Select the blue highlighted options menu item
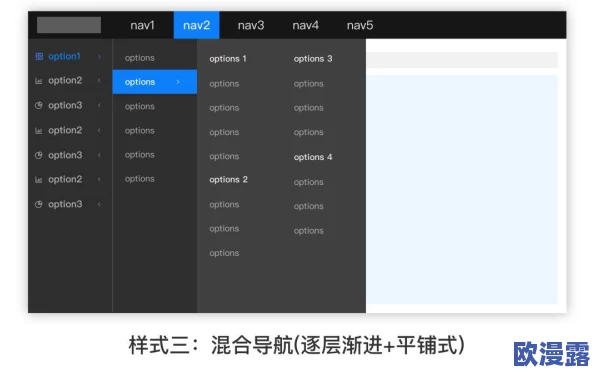Image resolution: width=594 pixels, height=375 pixels. (x=155, y=81)
